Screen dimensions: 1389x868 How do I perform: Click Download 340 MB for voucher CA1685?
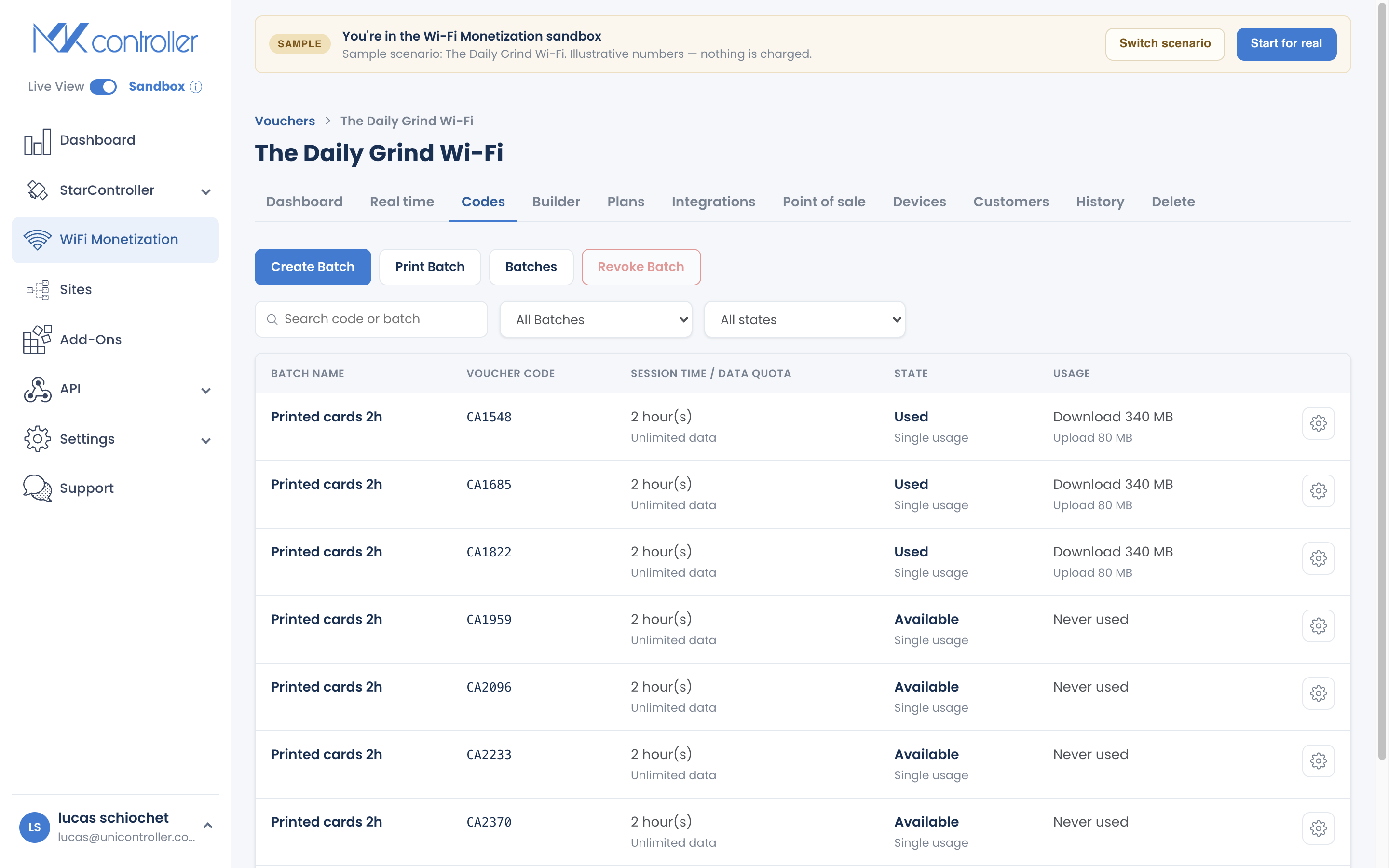(1112, 485)
